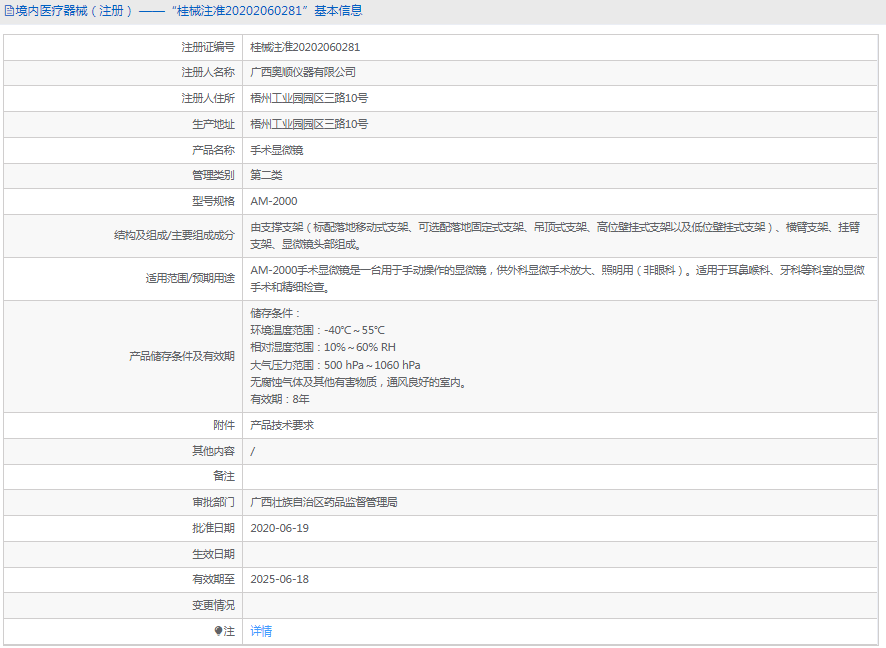Select the line 无腐蚀气体及其他有害物质，通风良好的室内。
The height and width of the screenshot is (648, 886).
point(360,382)
